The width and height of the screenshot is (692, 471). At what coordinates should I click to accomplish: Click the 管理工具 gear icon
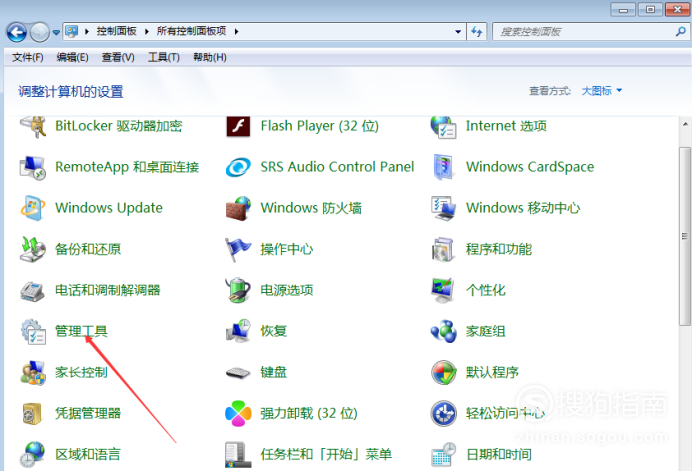[34, 332]
